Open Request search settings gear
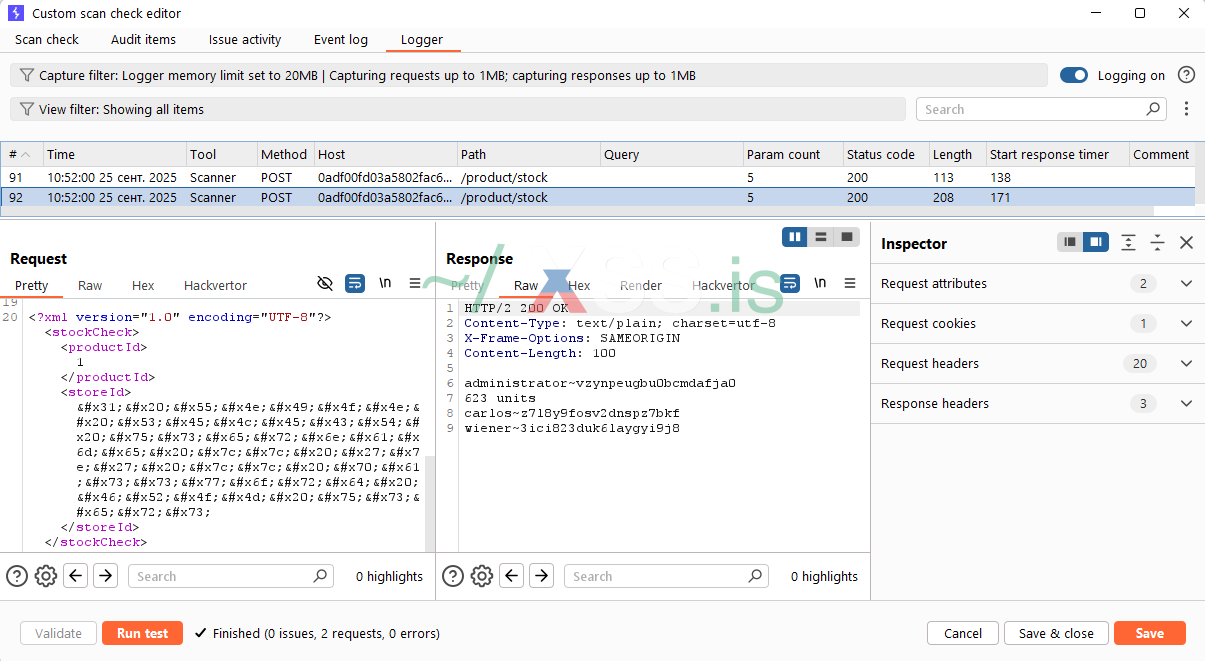This screenshot has width=1205, height=661. pos(46,576)
